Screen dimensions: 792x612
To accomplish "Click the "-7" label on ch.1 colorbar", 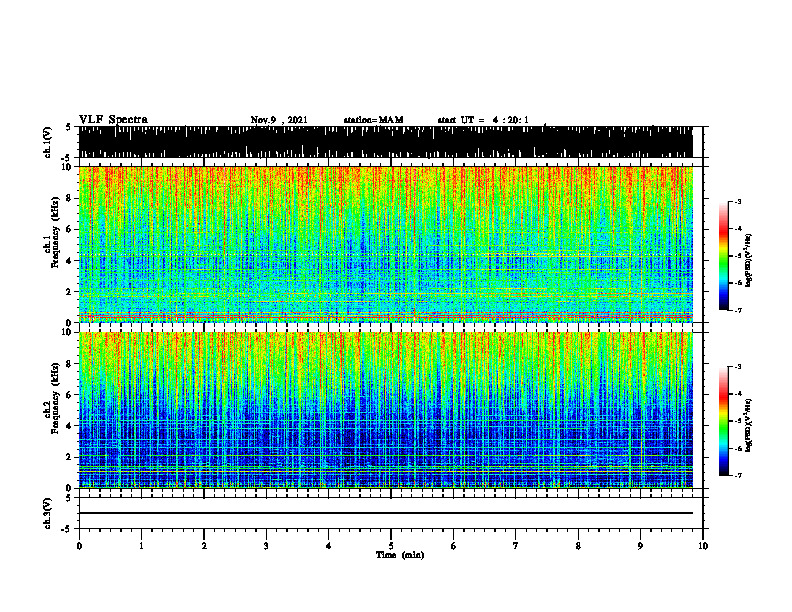I will [x=738, y=310].
